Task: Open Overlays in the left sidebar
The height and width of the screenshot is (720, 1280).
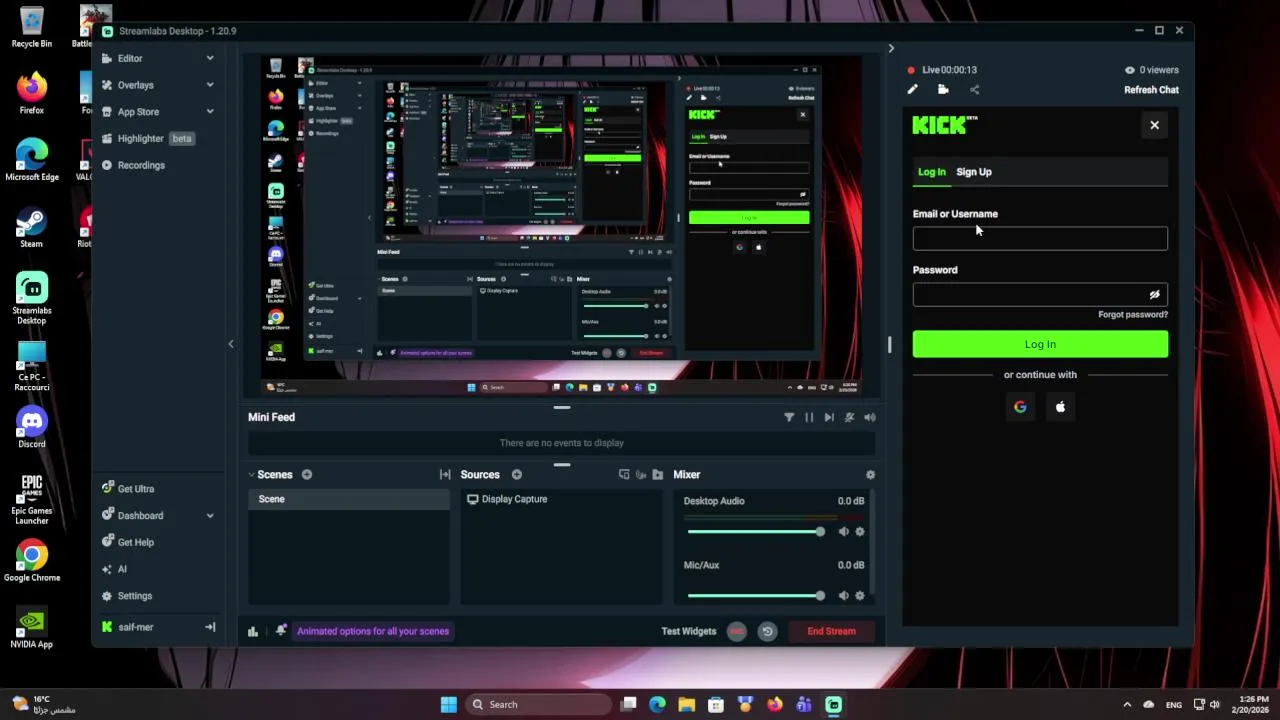Action: click(135, 85)
